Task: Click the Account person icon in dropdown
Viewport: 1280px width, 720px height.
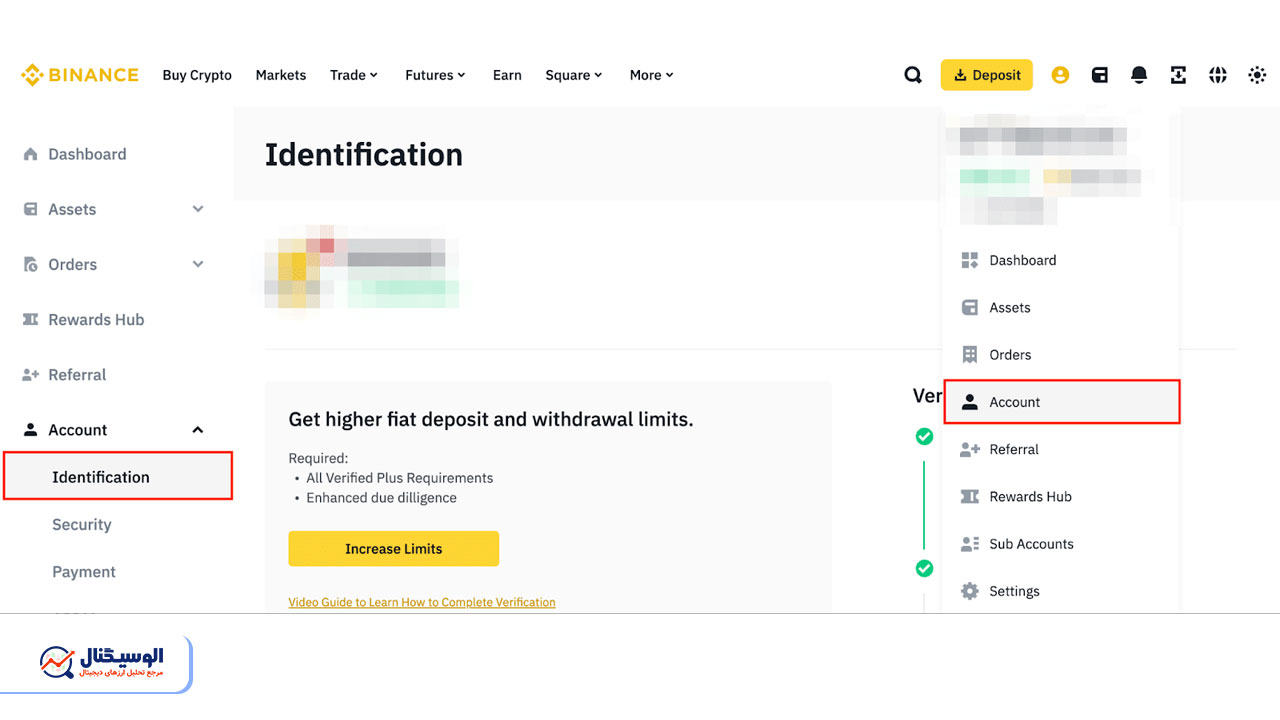Action: point(969,402)
